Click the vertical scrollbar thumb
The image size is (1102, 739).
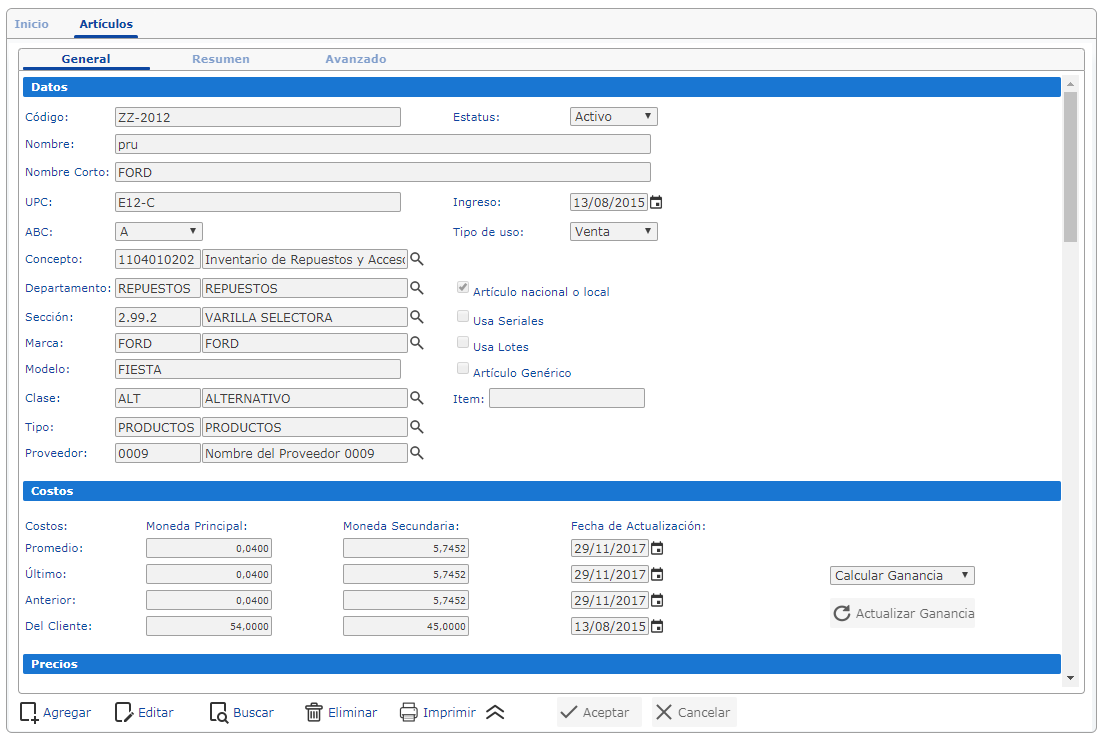point(1070,165)
